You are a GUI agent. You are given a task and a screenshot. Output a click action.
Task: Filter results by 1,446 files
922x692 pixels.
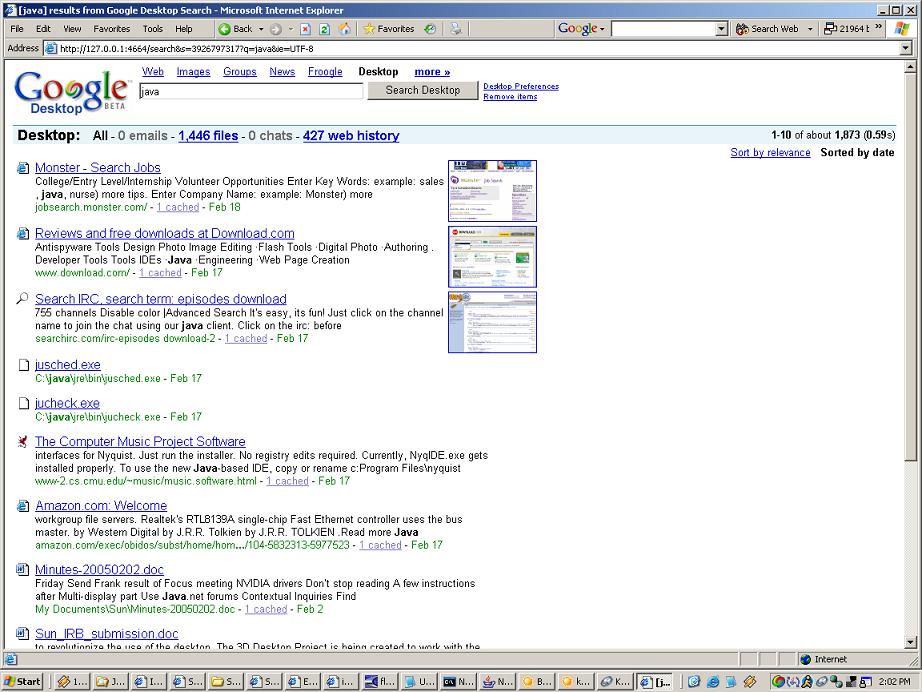(x=208, y=136)
